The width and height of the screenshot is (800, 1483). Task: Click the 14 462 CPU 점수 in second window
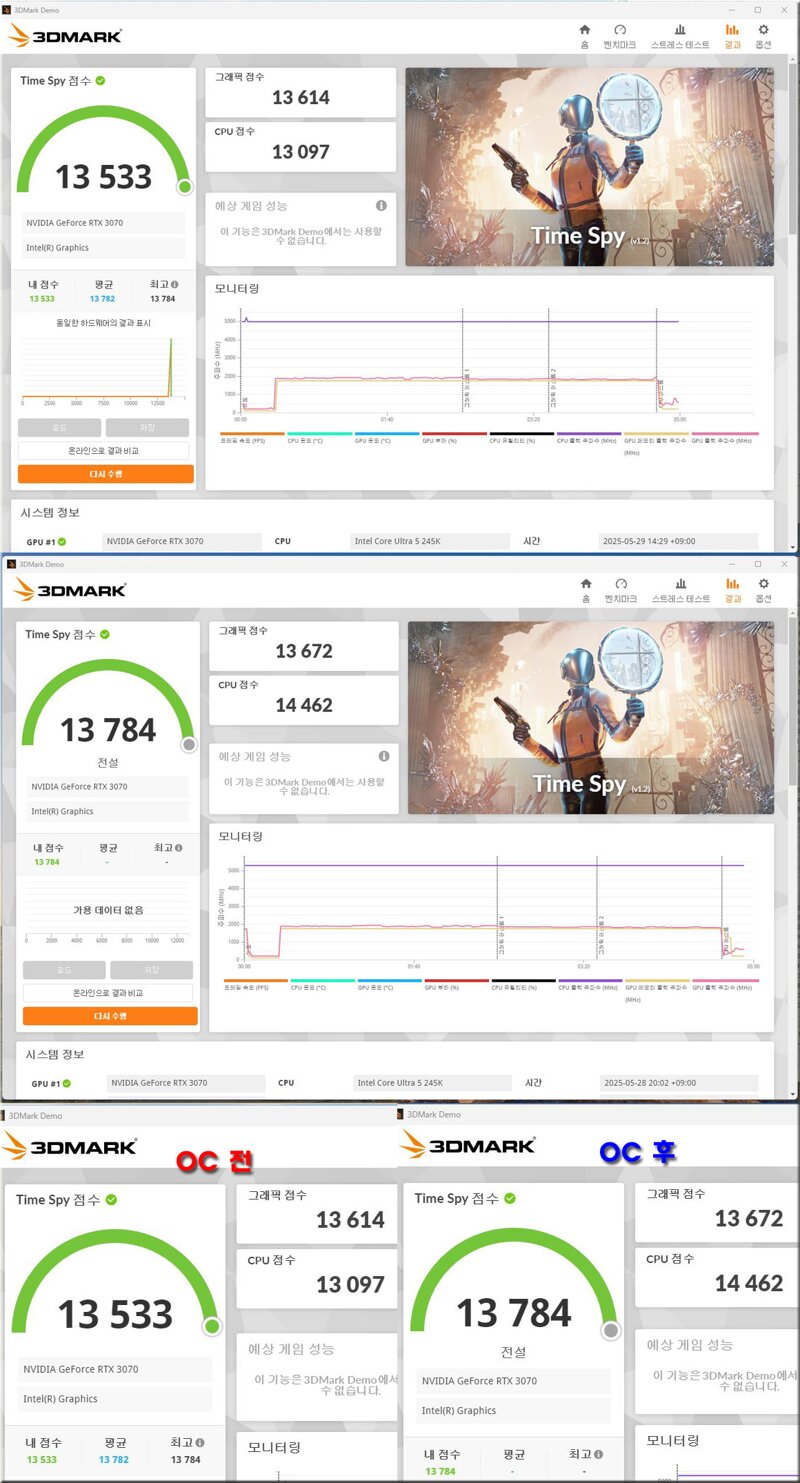(x=304, y=705)
